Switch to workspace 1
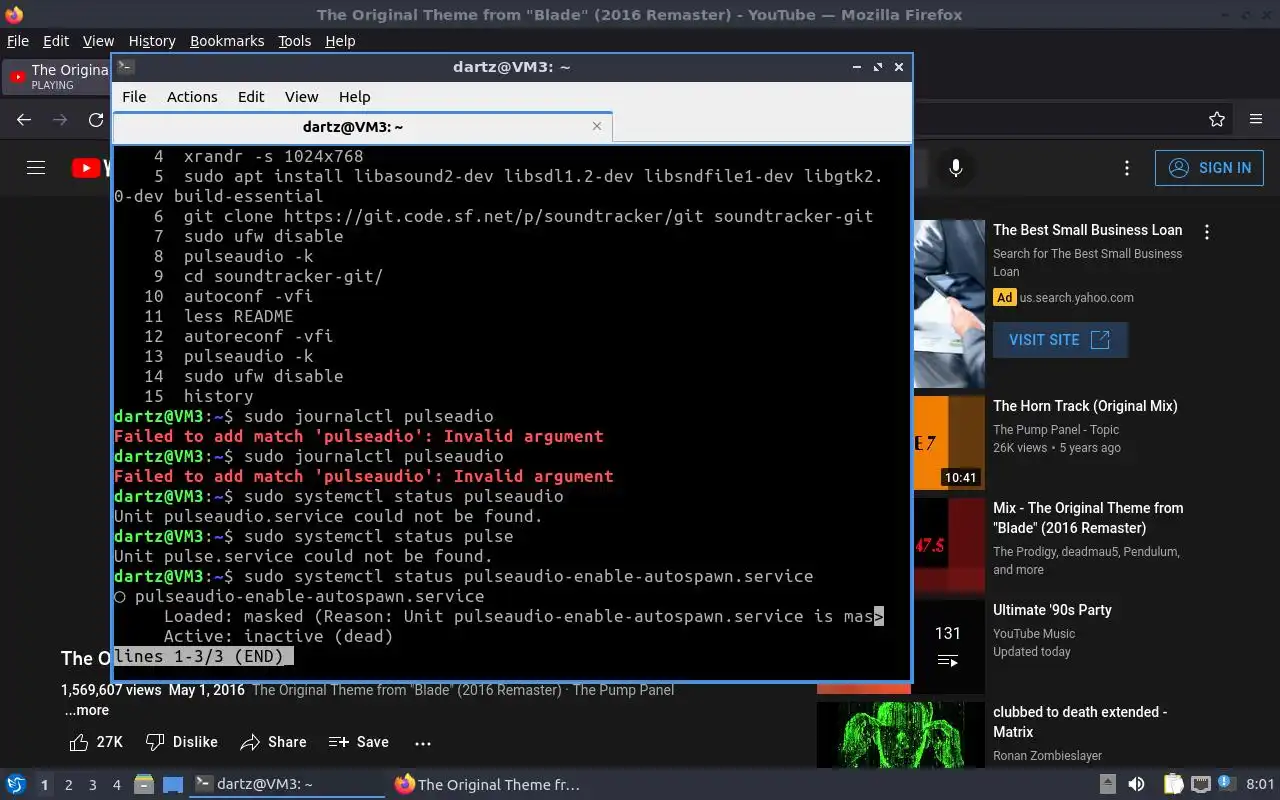 pyautogui.click(x=44, y=785)
